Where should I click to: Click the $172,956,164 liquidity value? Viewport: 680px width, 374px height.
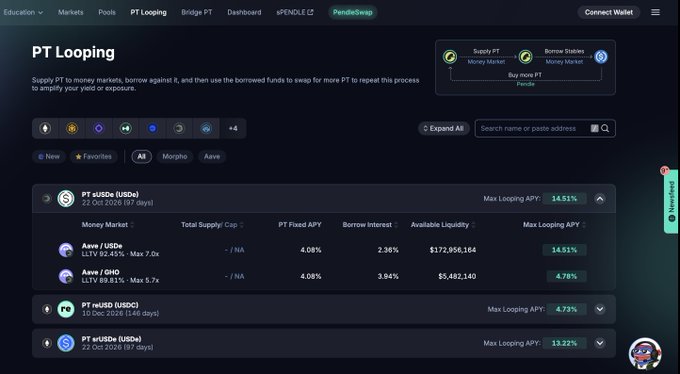click(453, 250)
